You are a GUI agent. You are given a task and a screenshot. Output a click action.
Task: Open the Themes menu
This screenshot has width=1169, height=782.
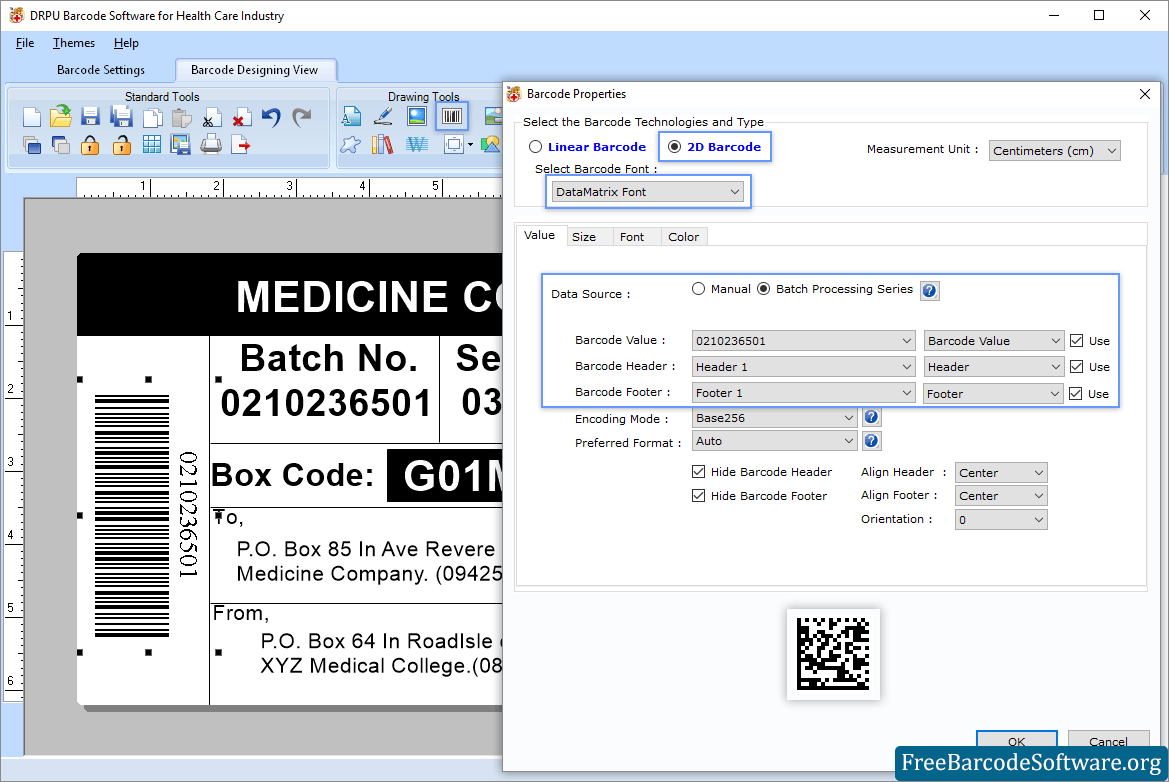(x=74, y=43)
